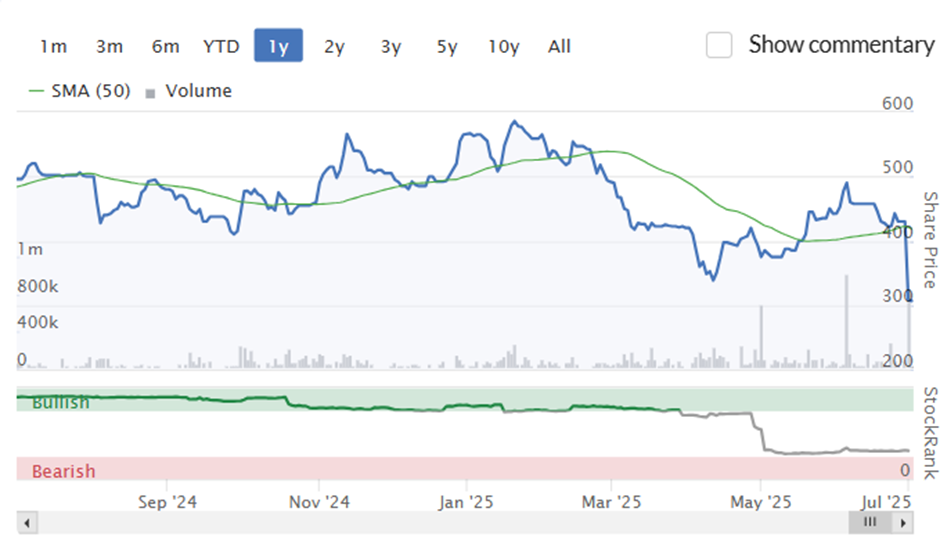
Task: Click the Show commentary label
Action: pyautogui.click(x=841, y=45)
